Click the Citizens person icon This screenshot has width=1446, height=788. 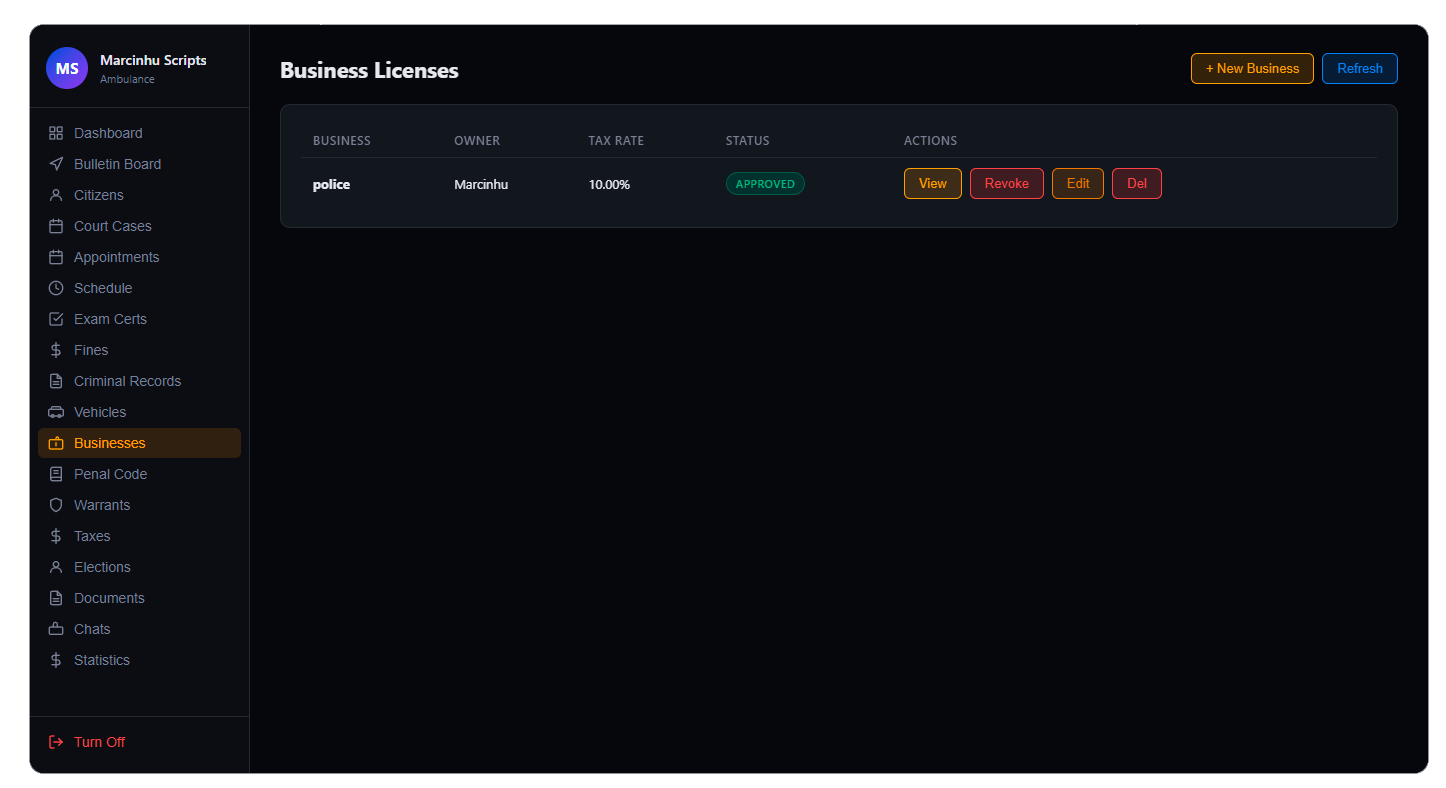point(56,195)
